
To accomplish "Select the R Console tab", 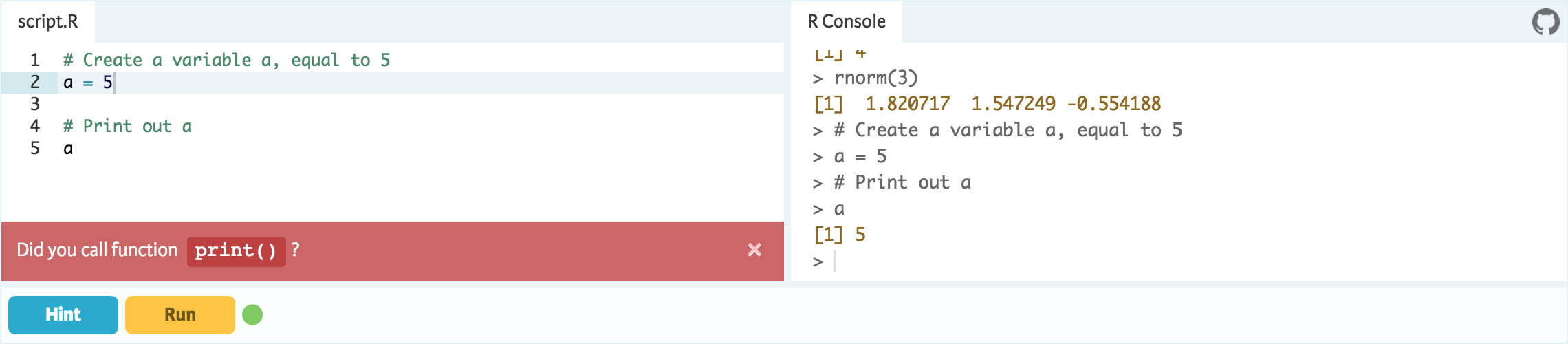I will click(847, 21).
